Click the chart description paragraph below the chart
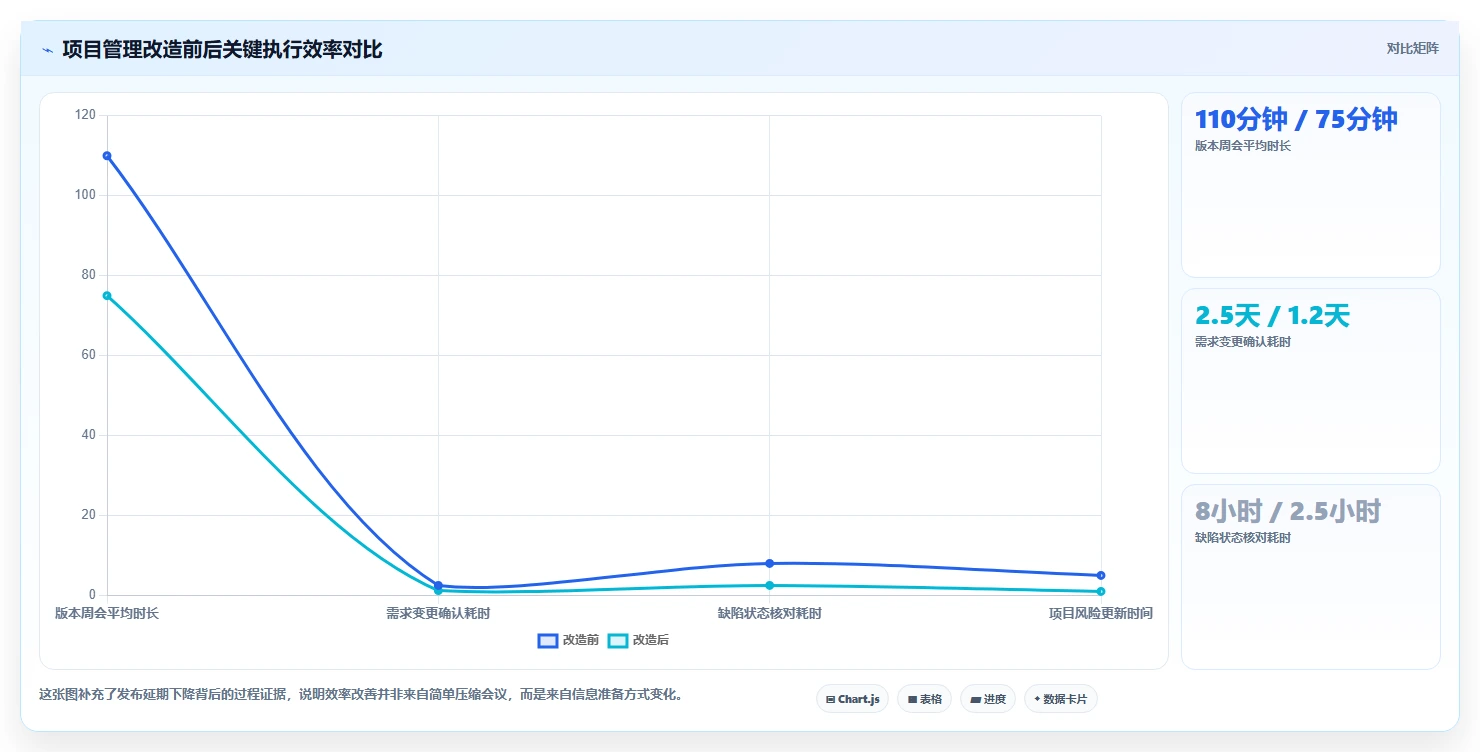1480x752 pixels. [x=363, y=695]
